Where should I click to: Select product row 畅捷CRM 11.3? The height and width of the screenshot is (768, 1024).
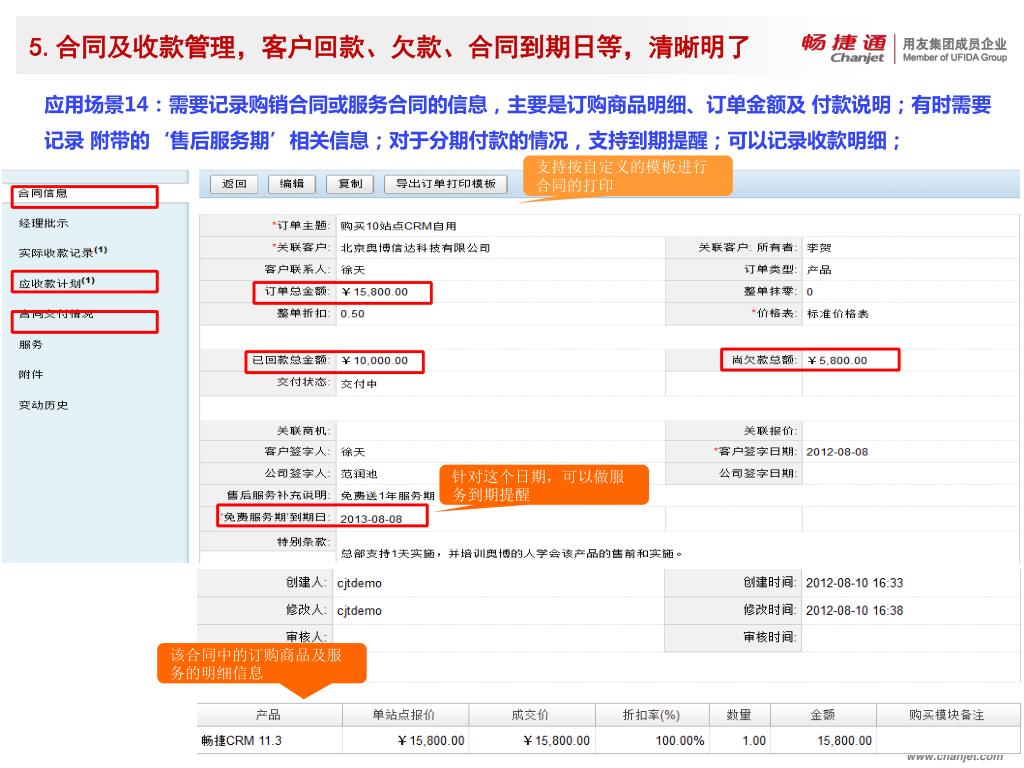242,741
